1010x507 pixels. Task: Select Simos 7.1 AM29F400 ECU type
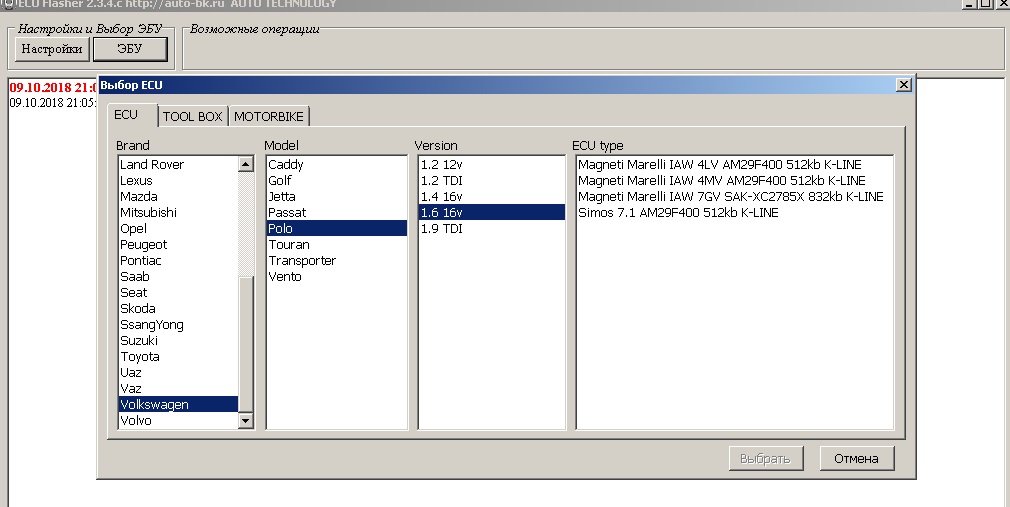pyautogui.click(x=735, y=213)
